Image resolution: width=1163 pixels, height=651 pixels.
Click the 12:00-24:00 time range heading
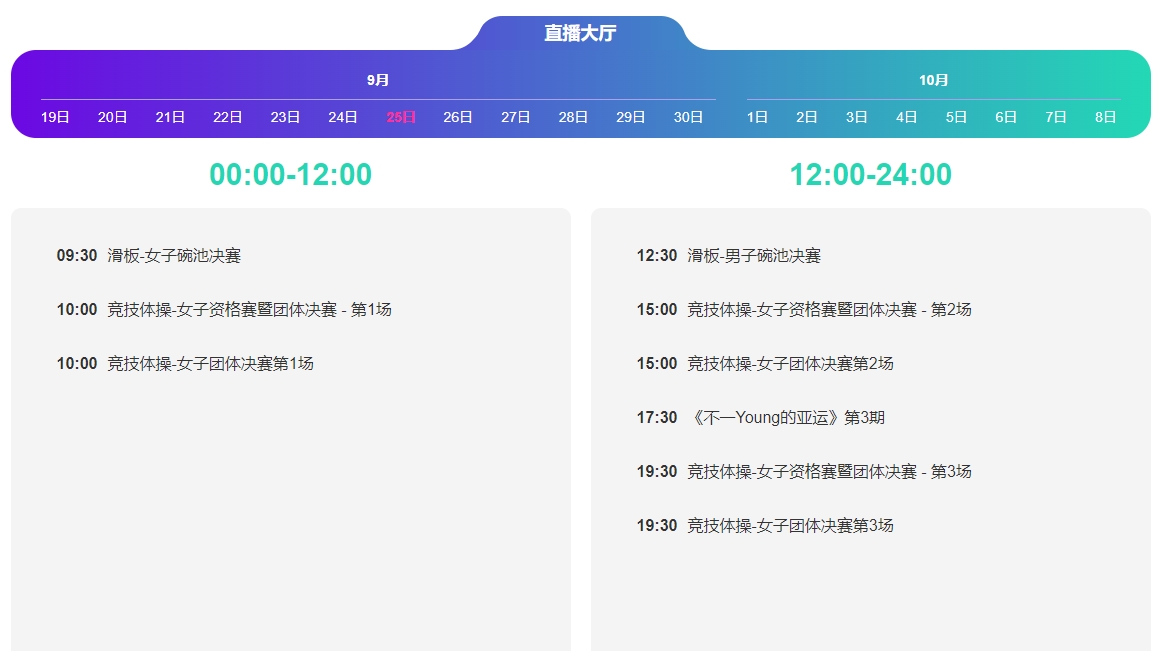(x=870, y=175)
